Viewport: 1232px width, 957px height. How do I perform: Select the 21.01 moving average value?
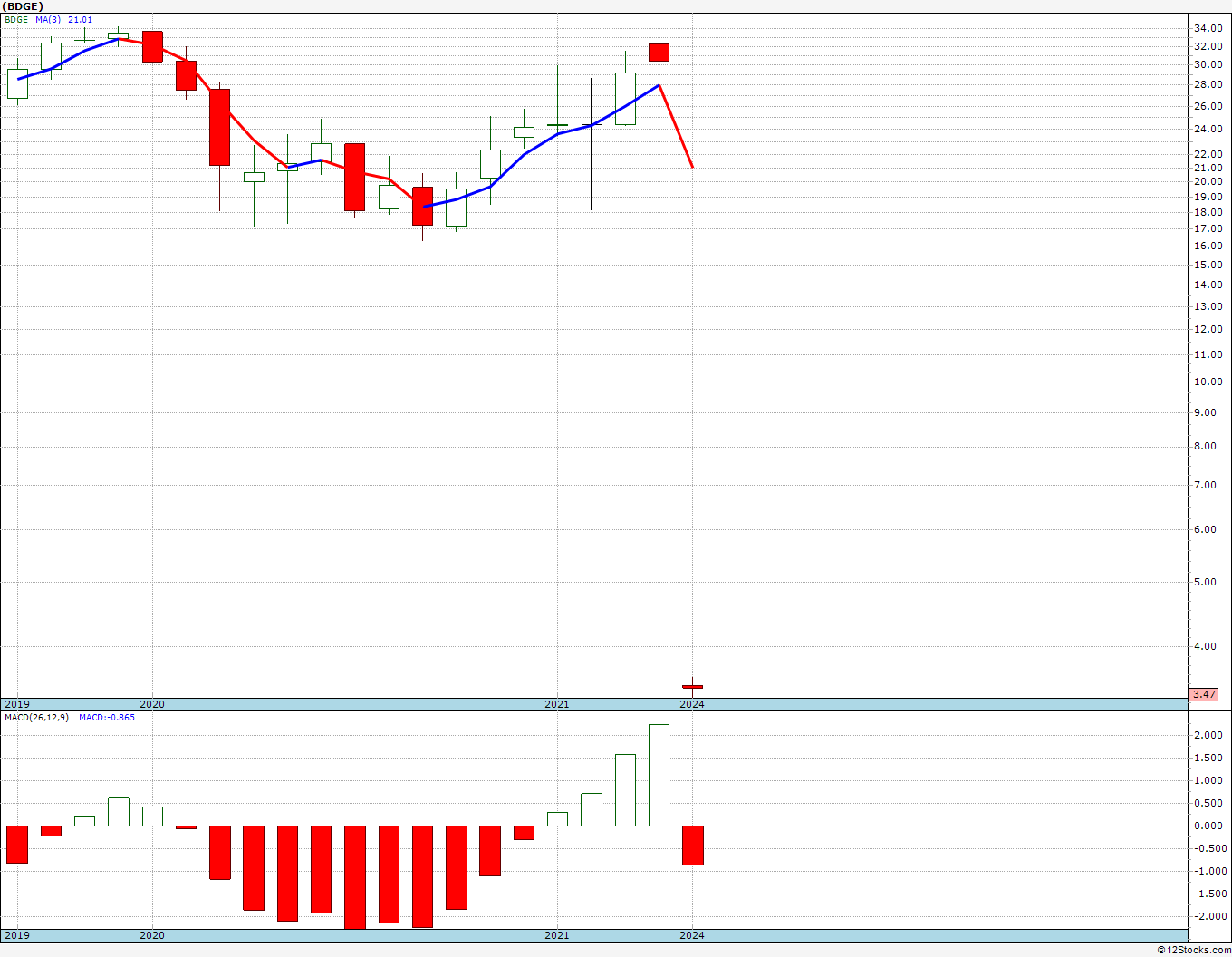80,19
